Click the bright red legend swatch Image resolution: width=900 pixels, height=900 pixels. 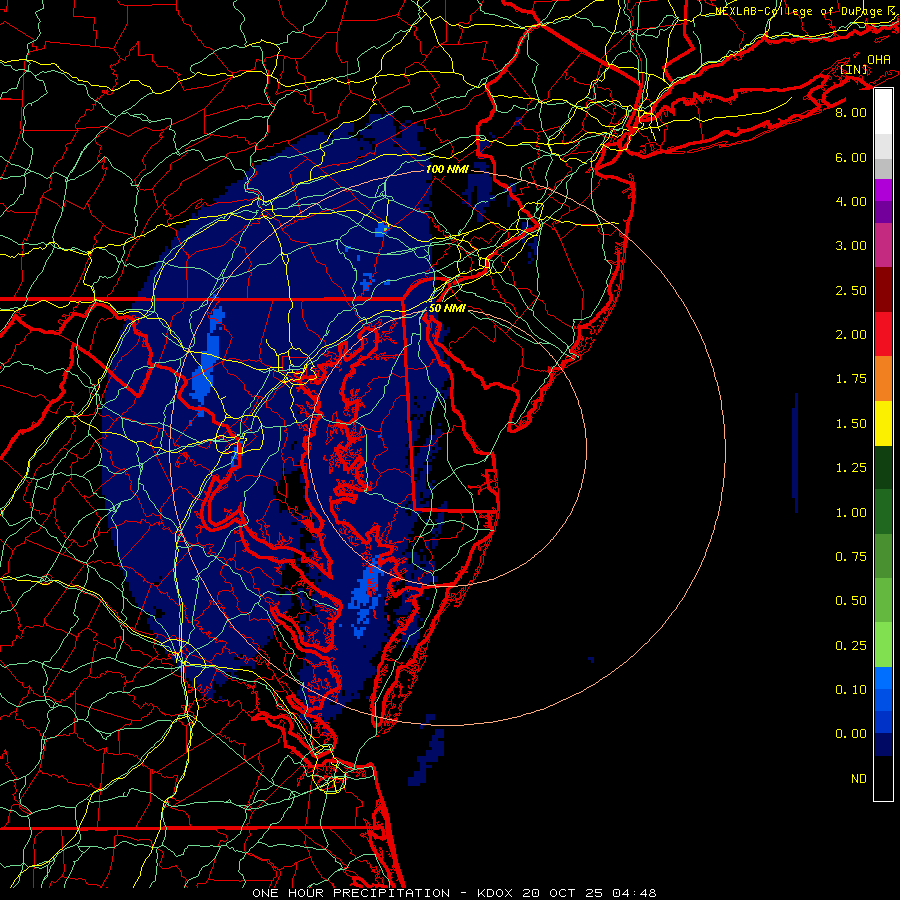(x=883, y=334)
